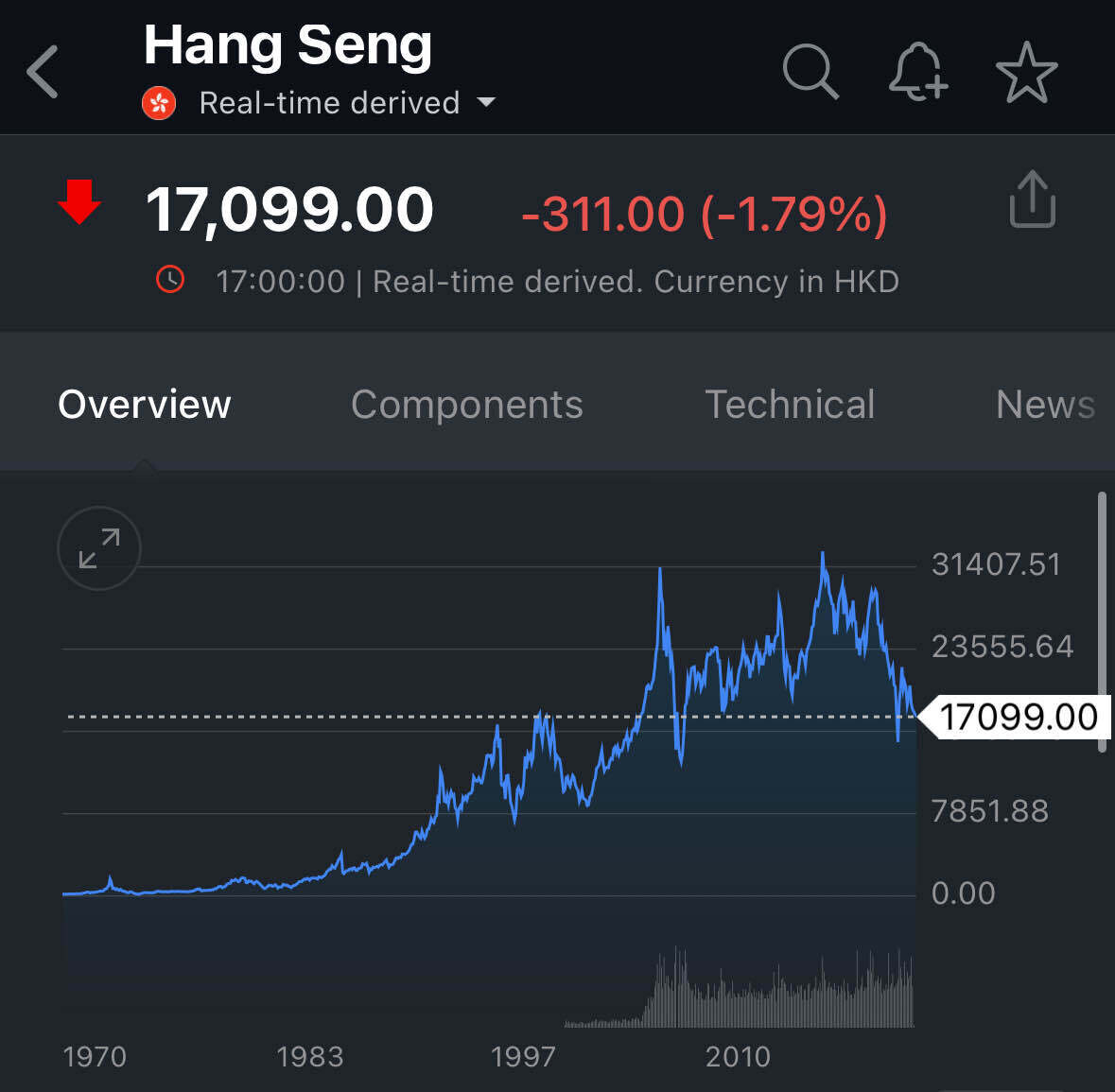Image resolution: width=1115 pixels, height=1092 pixels.
Task: Toggle the favorite star icon
Action: pos(1026,72)
